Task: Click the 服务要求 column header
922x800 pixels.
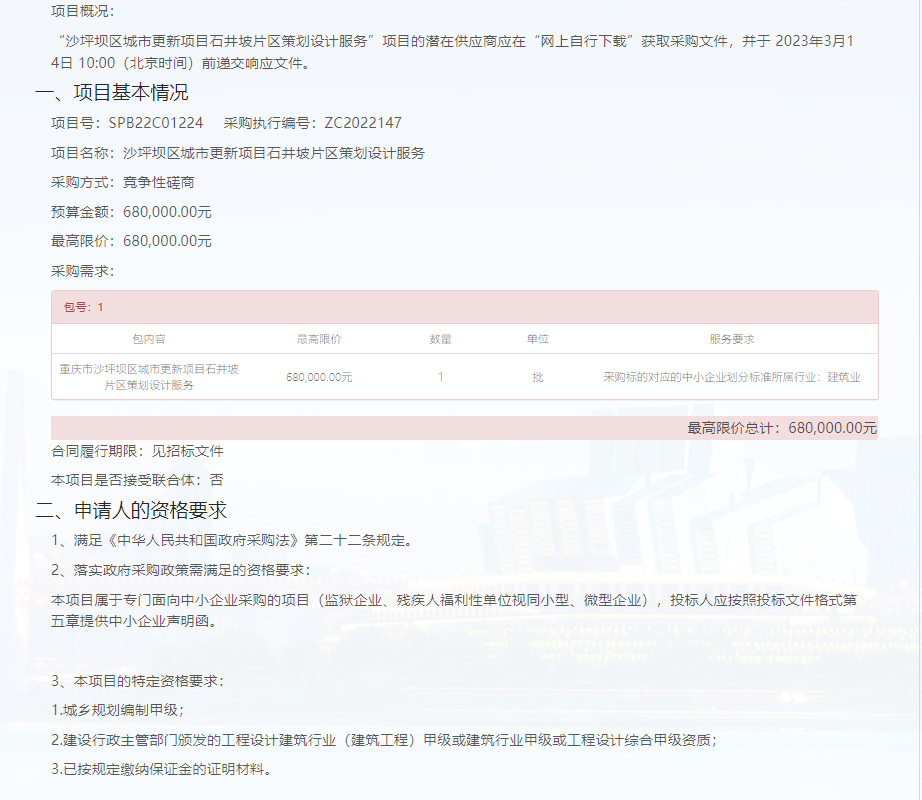Action: click(731, 339)
